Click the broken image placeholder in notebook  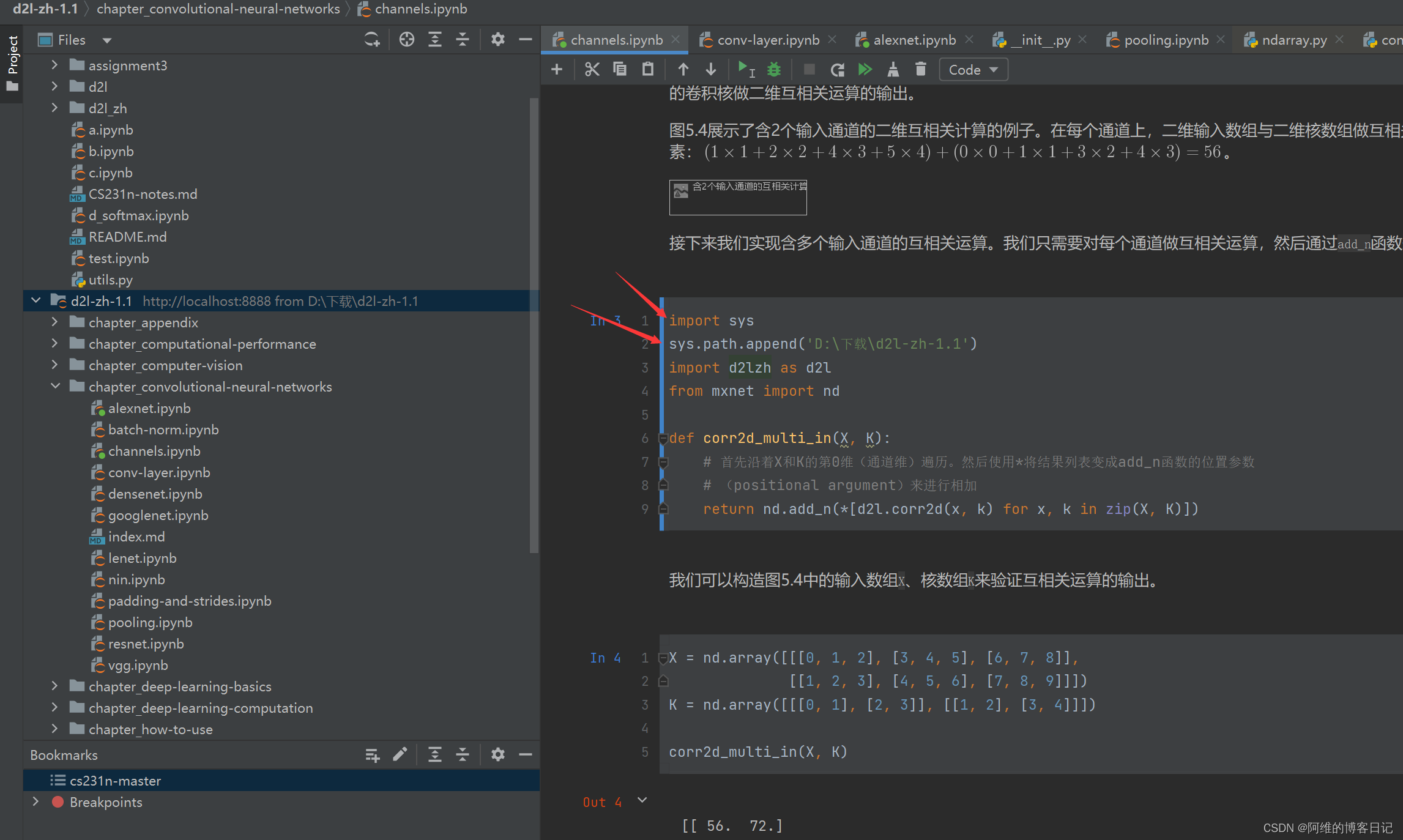click(x=738, y=197)
